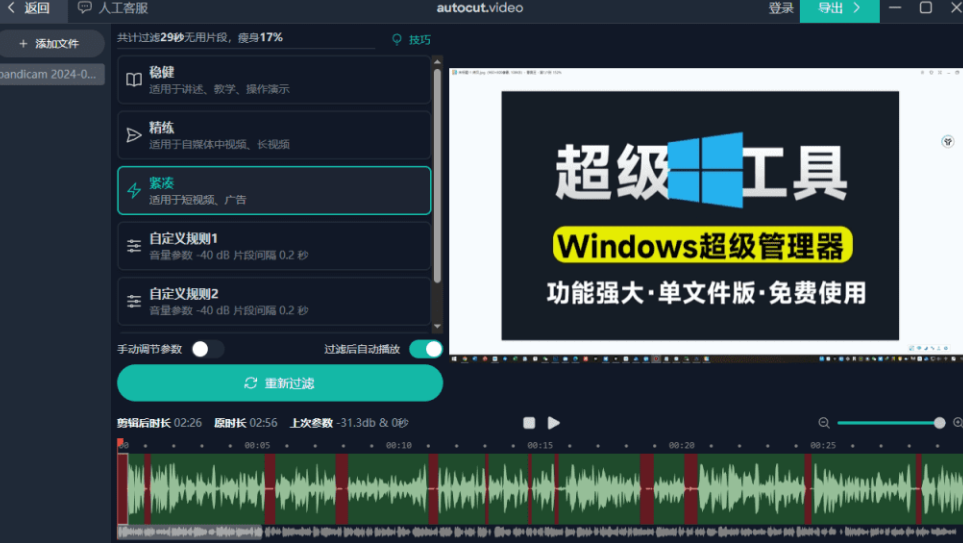
Task: Click the small round icon at preview right edge
Action: tap(948, 141)
